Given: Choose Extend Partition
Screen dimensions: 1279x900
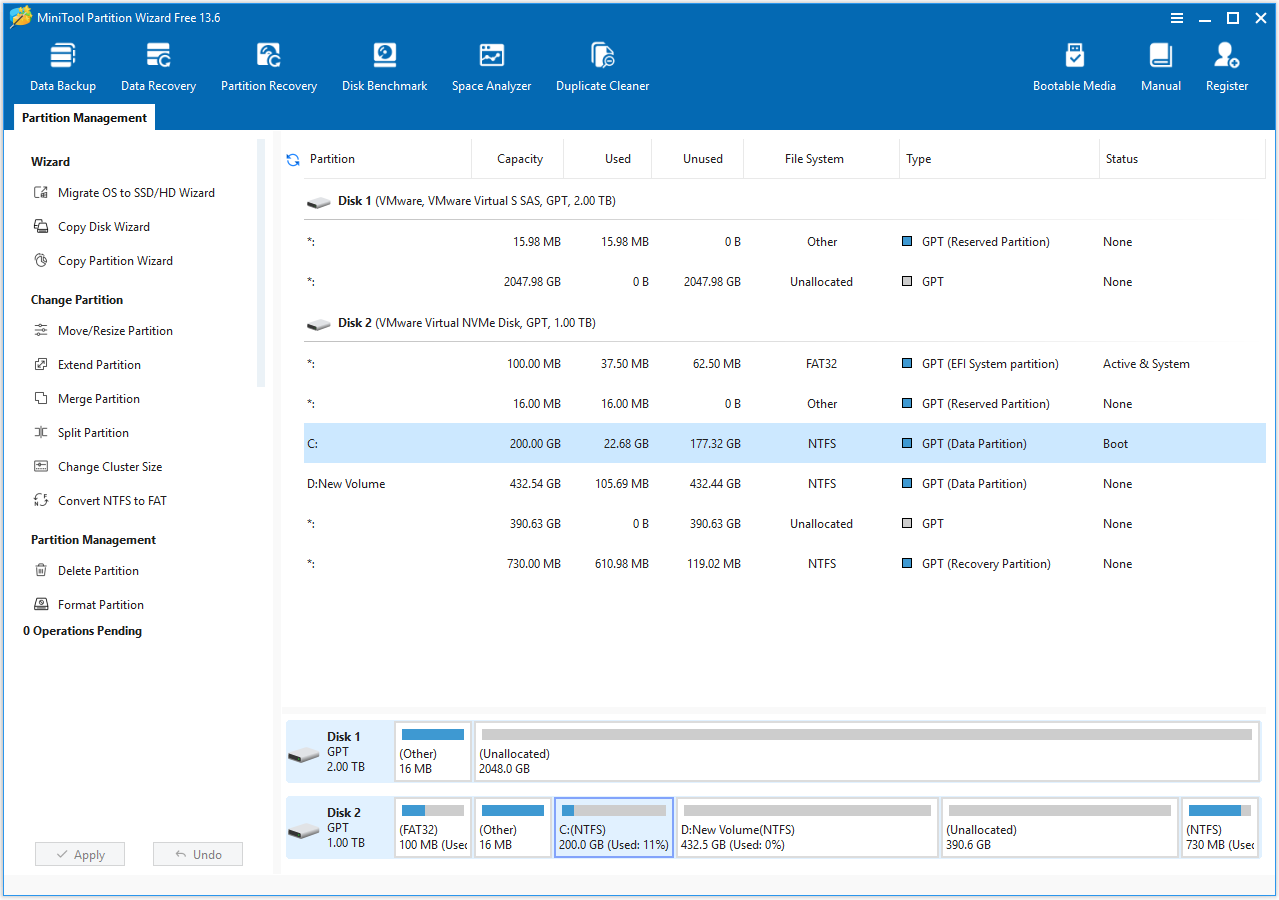Looking at the screenshot, I should (x=87, y=365).
